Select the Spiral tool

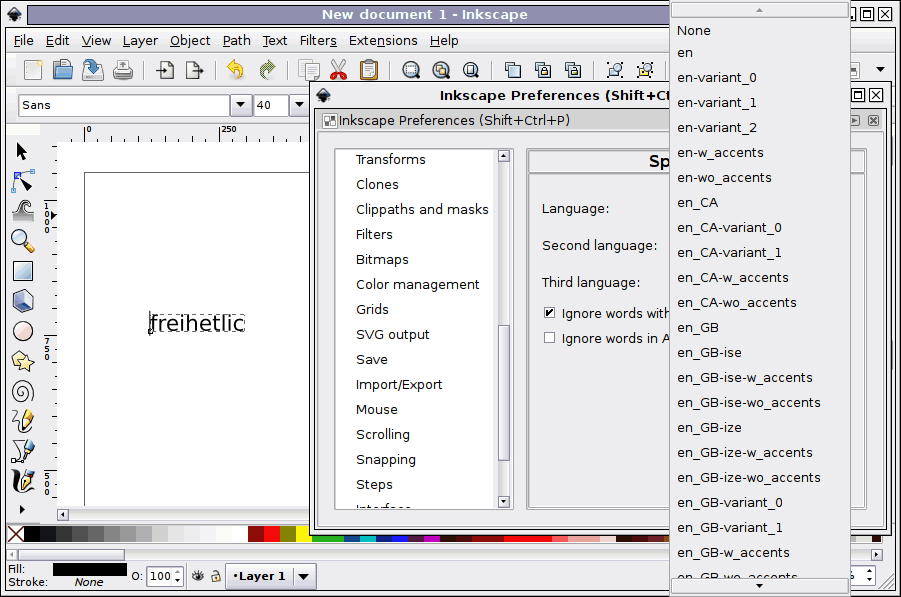click(x=22, y=391)
